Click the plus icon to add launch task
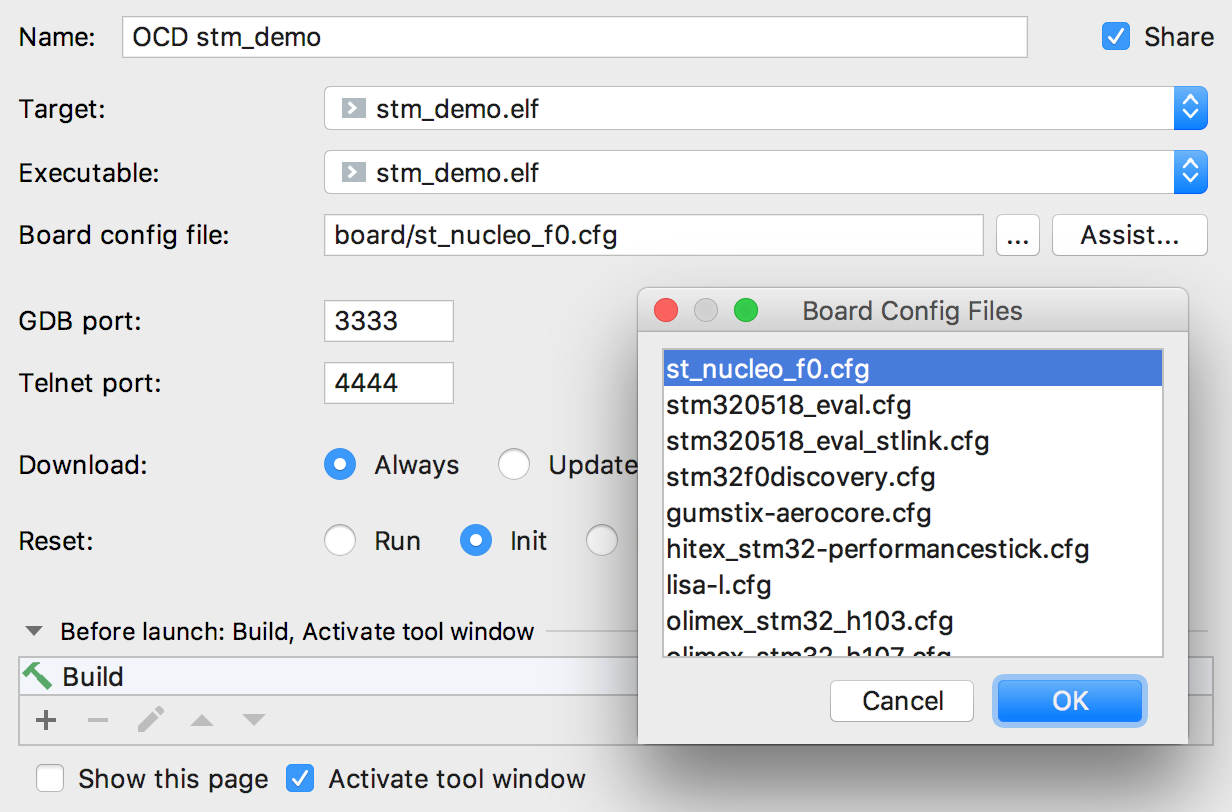The height and width of the screenshot is (812, 1232). tap(46, 720)
